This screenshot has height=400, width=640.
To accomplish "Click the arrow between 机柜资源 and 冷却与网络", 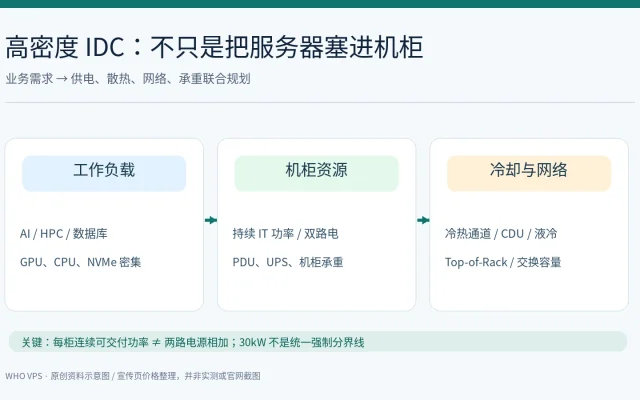I will coord(423,220).
